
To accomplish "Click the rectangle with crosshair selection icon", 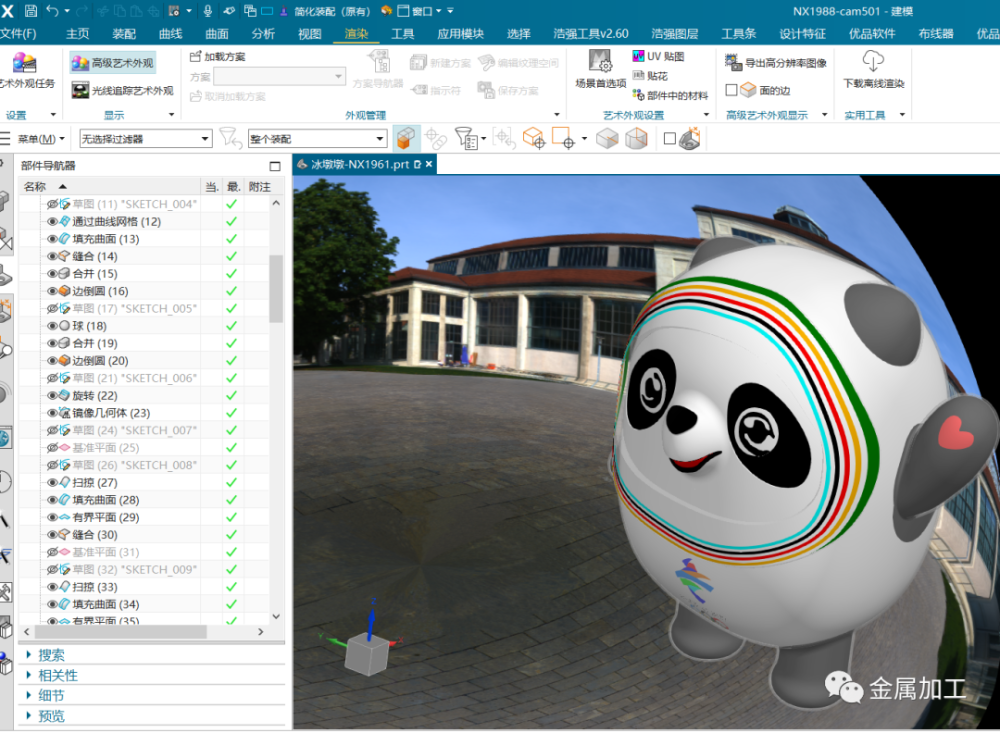I will (x=563, y=138).
